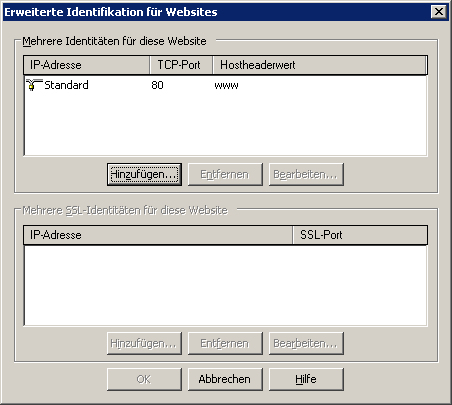The width and height of the screenshot is (452, 405).
Task: Sort by TCP-Port column header
Action: coord(181,65)
